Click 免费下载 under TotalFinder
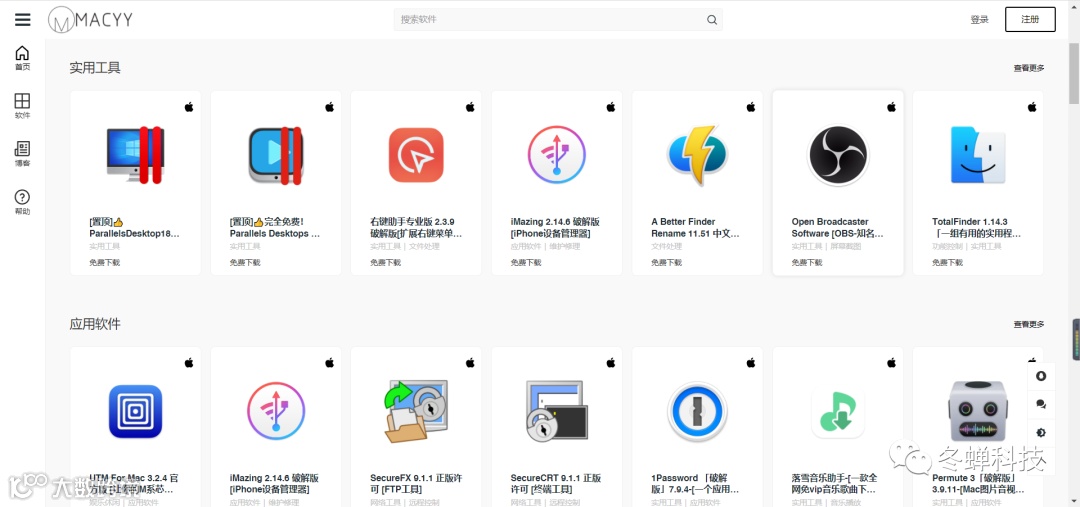Screen dimensions: 1080x507 (947, 262)
